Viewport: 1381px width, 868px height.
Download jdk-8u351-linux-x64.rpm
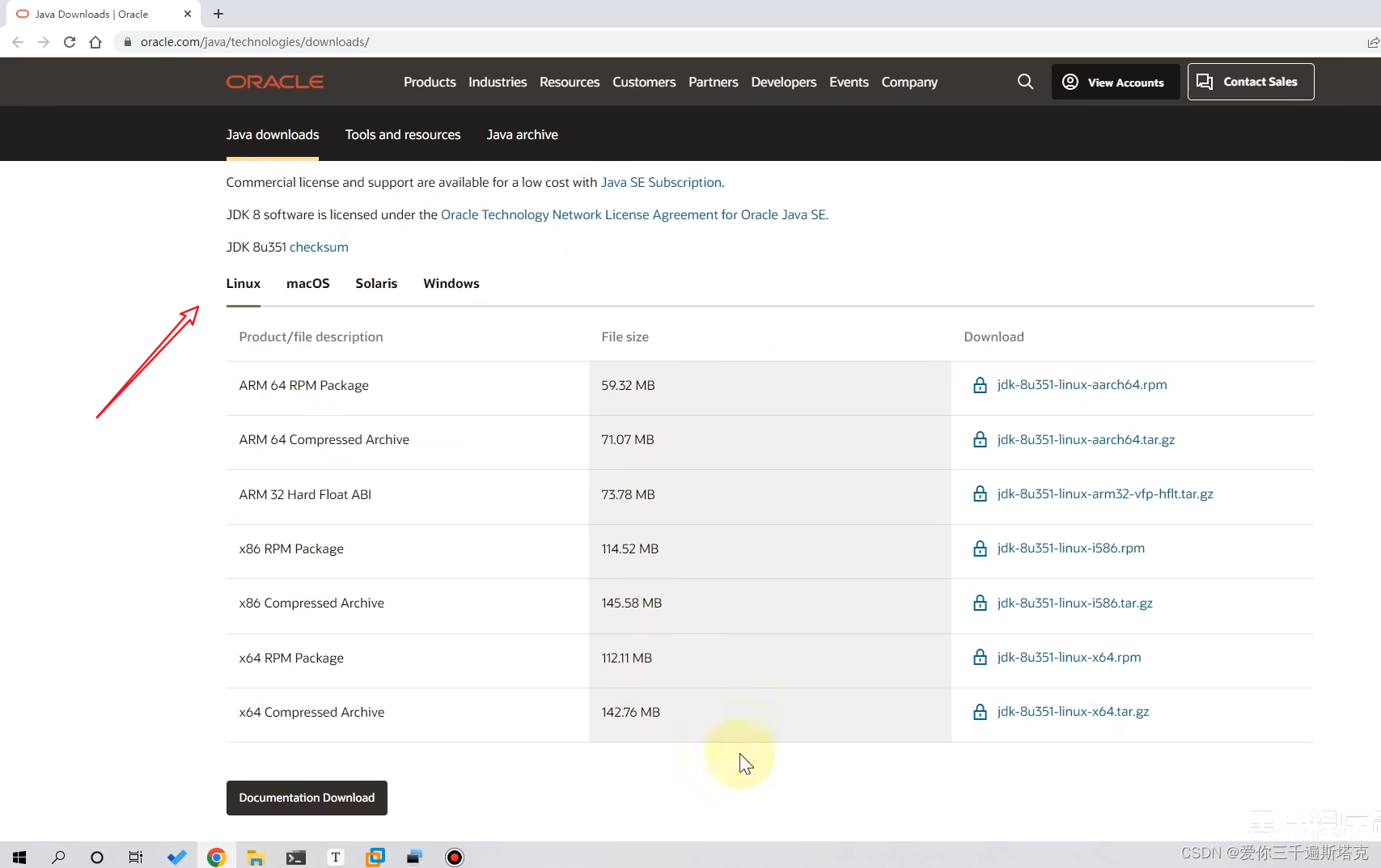(x=1069, y=657)
